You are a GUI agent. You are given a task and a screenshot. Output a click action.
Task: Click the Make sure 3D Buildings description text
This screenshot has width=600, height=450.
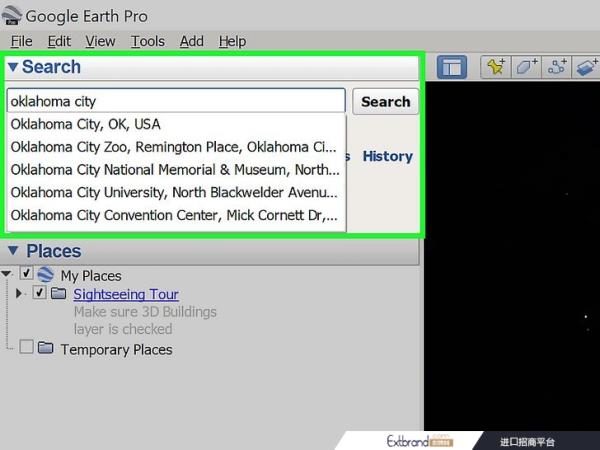coord(145,320)
